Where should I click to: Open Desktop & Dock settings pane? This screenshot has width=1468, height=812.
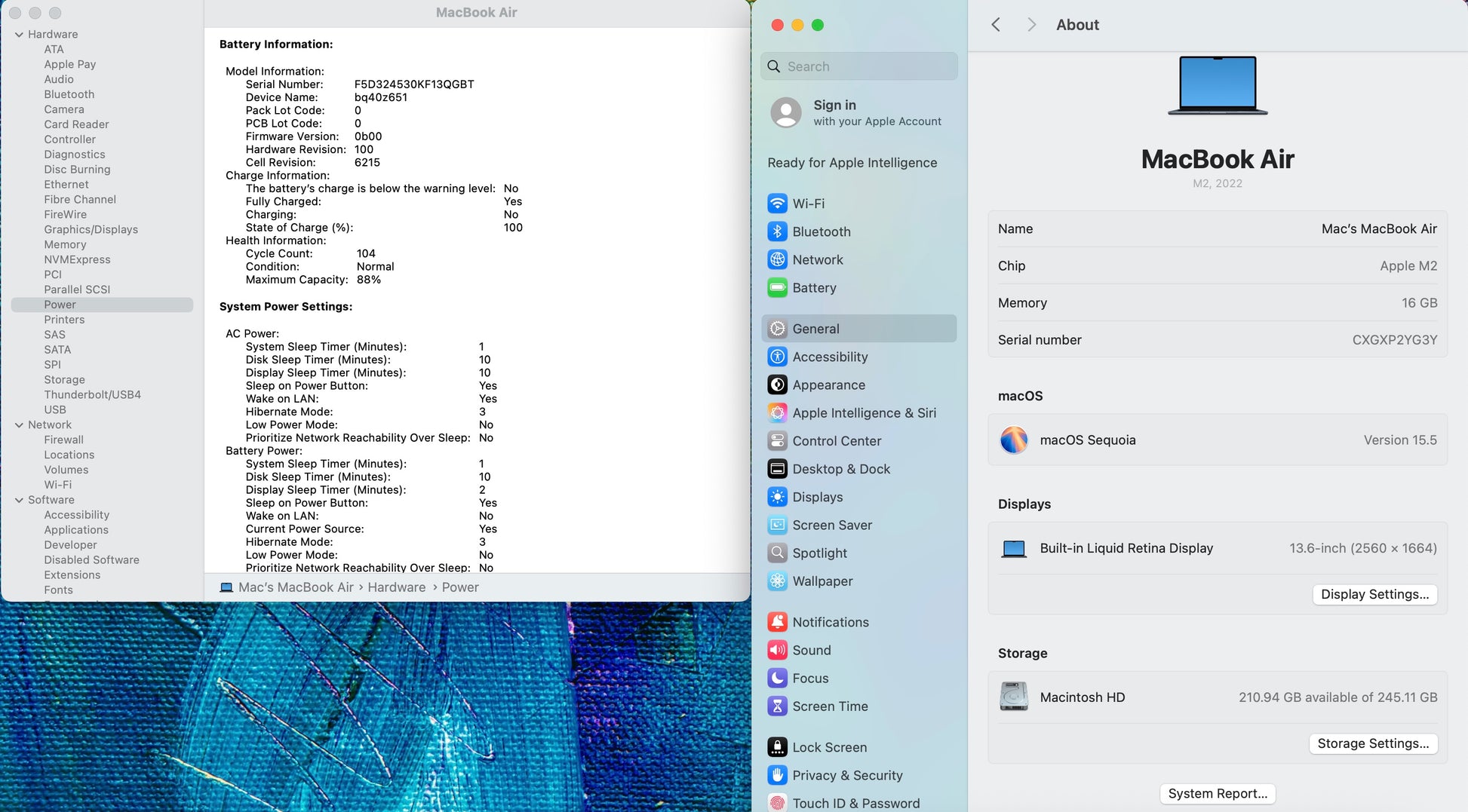pos(840,469)
